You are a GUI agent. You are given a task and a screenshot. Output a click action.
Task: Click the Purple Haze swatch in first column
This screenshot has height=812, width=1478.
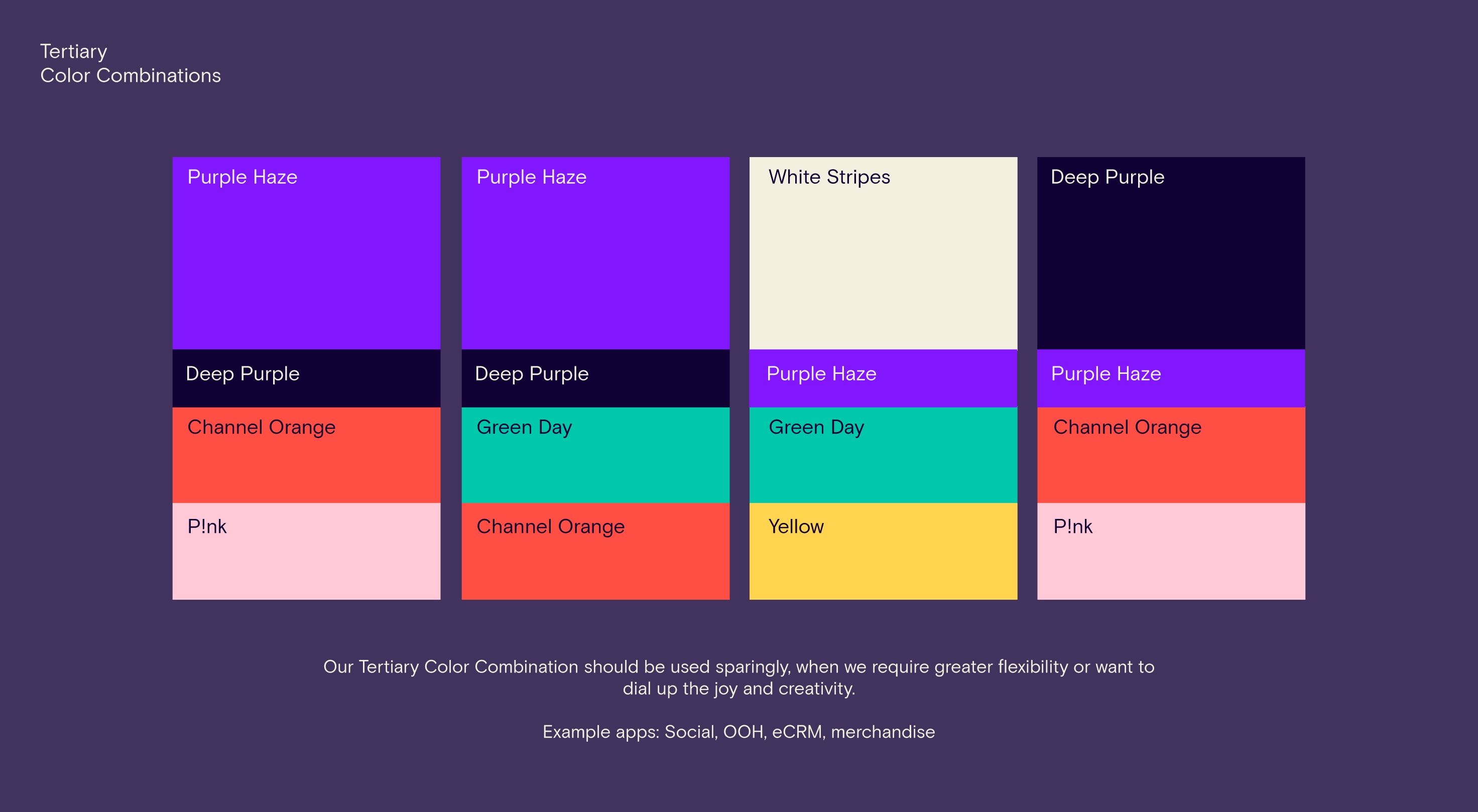(x=306, y=253)
